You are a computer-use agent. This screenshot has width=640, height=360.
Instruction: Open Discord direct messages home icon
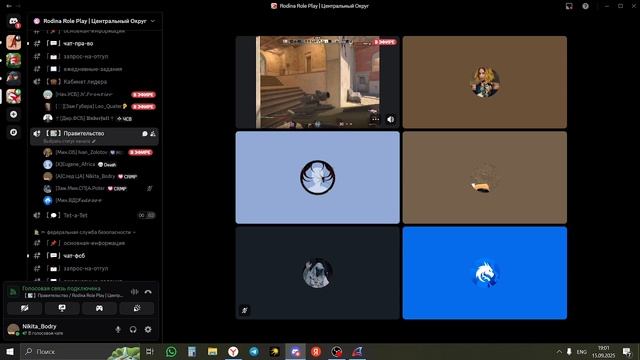tap(13, 21)
